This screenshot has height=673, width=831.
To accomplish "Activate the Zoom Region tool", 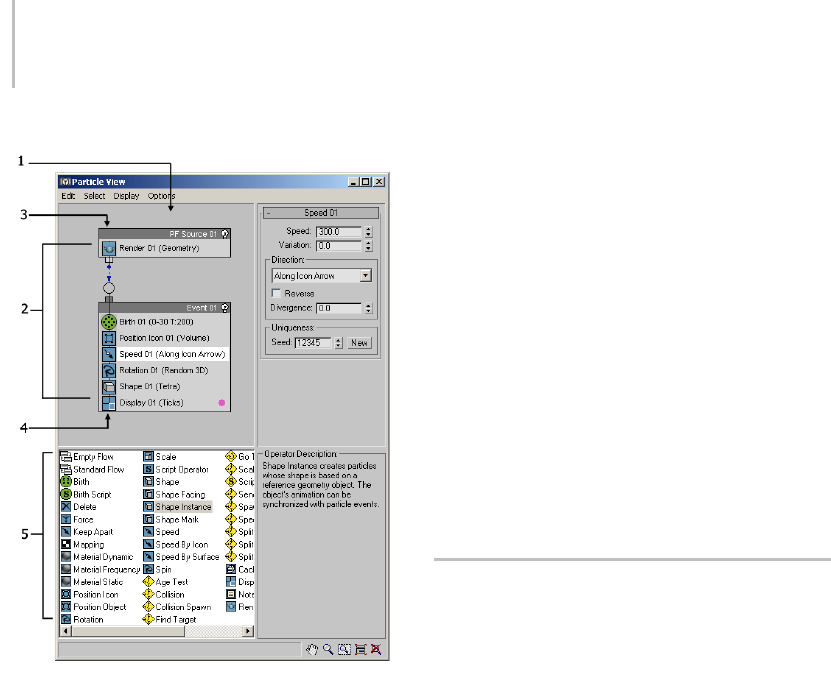I will click(344, 649).
